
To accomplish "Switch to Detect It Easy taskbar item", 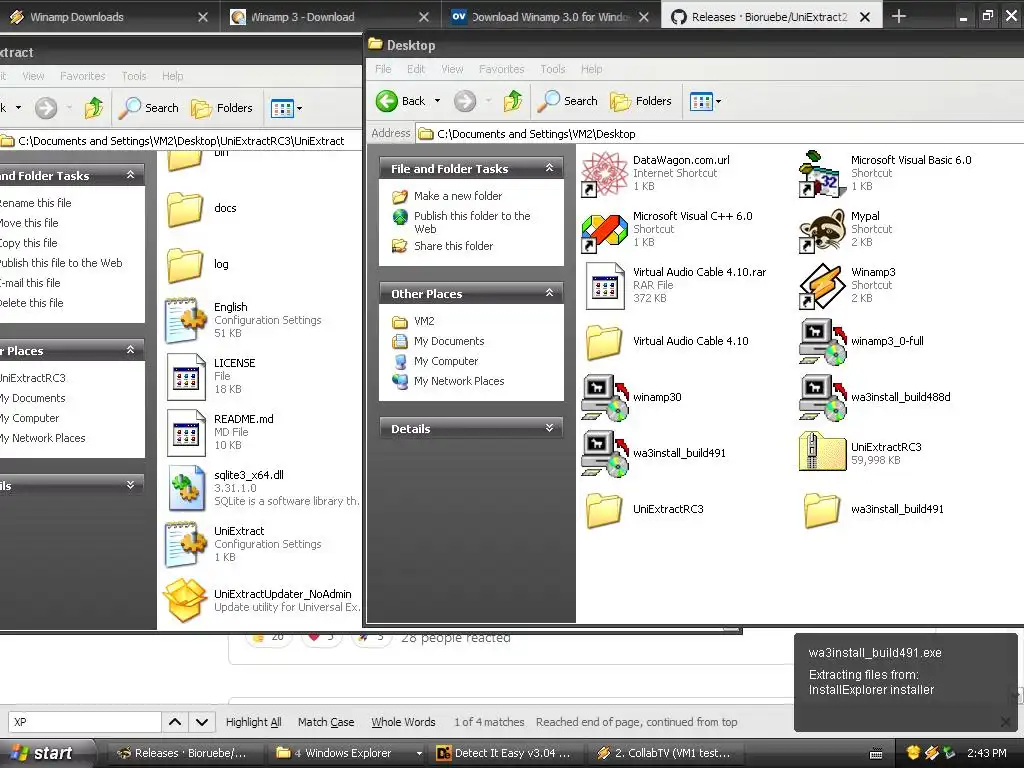I will pyautogui.click(x=504, y=754).
